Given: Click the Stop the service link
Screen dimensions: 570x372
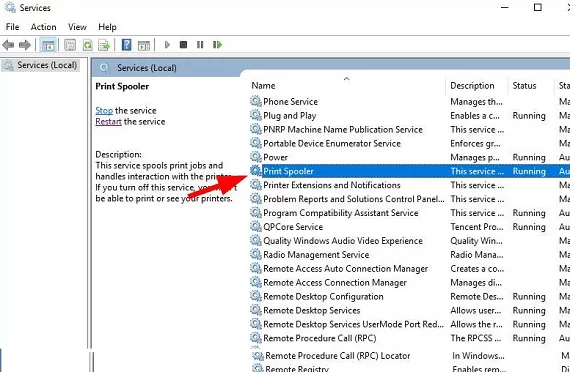Looking at the screenshot, I should 104,111.
